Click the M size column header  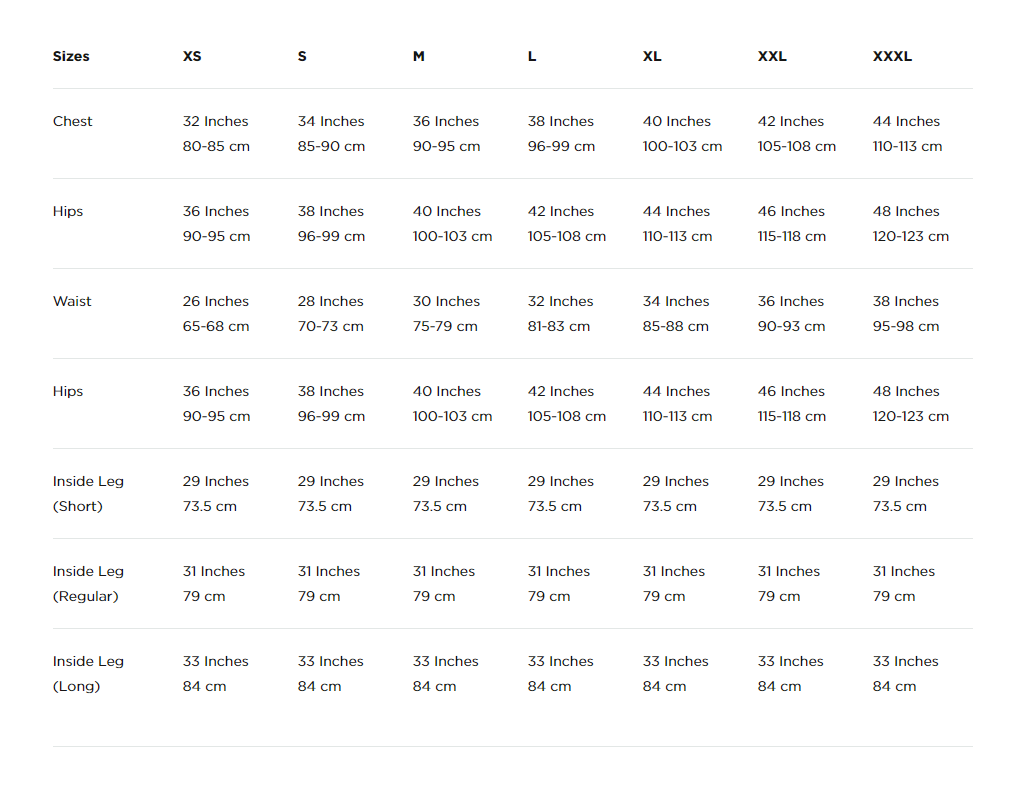[418, 56]
